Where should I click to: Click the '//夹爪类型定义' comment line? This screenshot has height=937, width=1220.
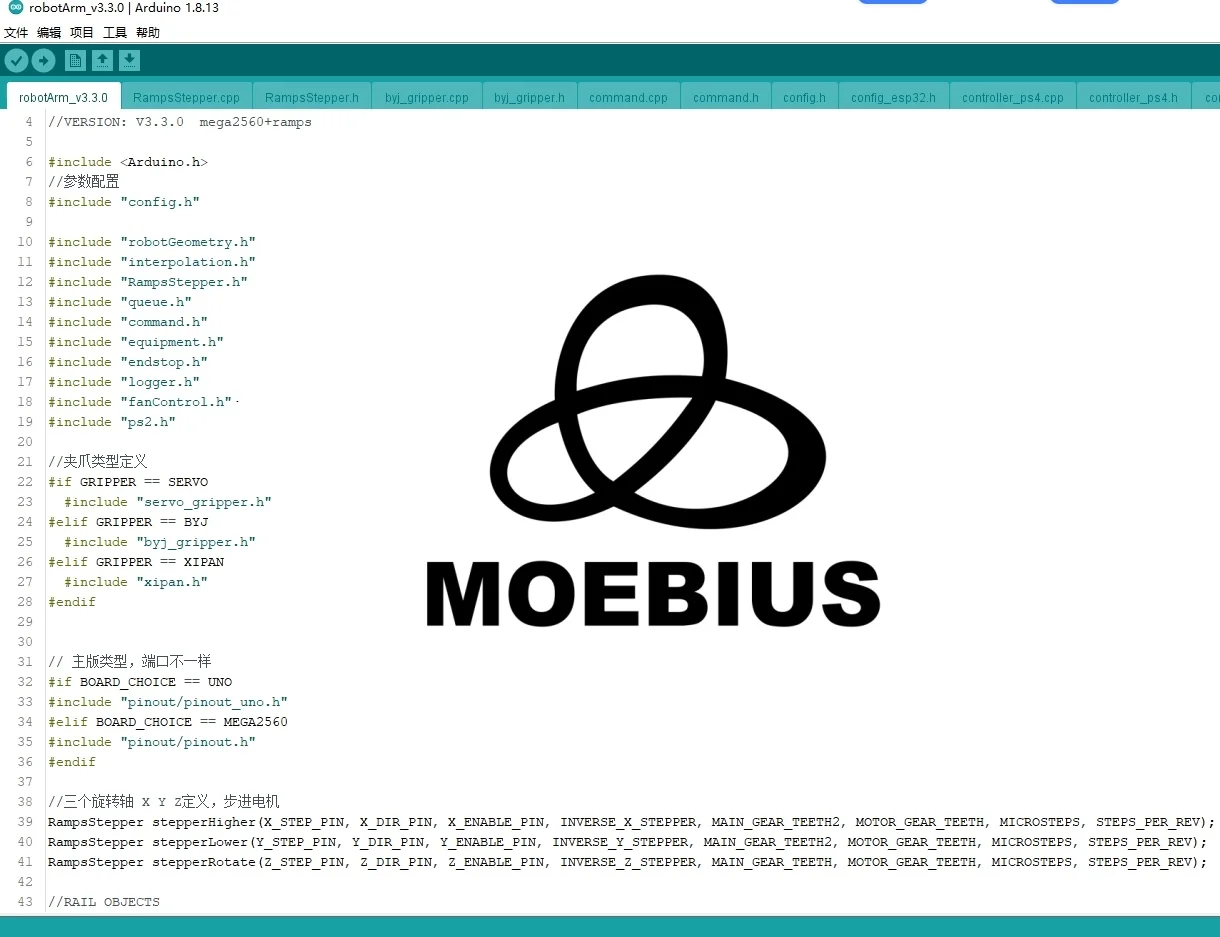click(98, 462)
